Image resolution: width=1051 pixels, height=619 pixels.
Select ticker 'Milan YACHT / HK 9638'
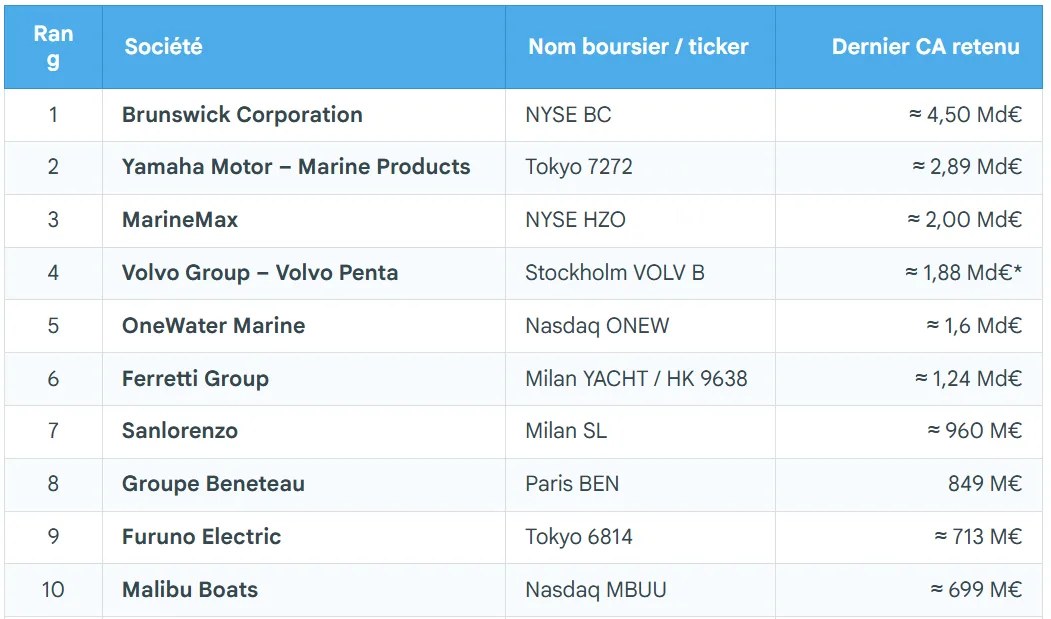pos(640,379)
